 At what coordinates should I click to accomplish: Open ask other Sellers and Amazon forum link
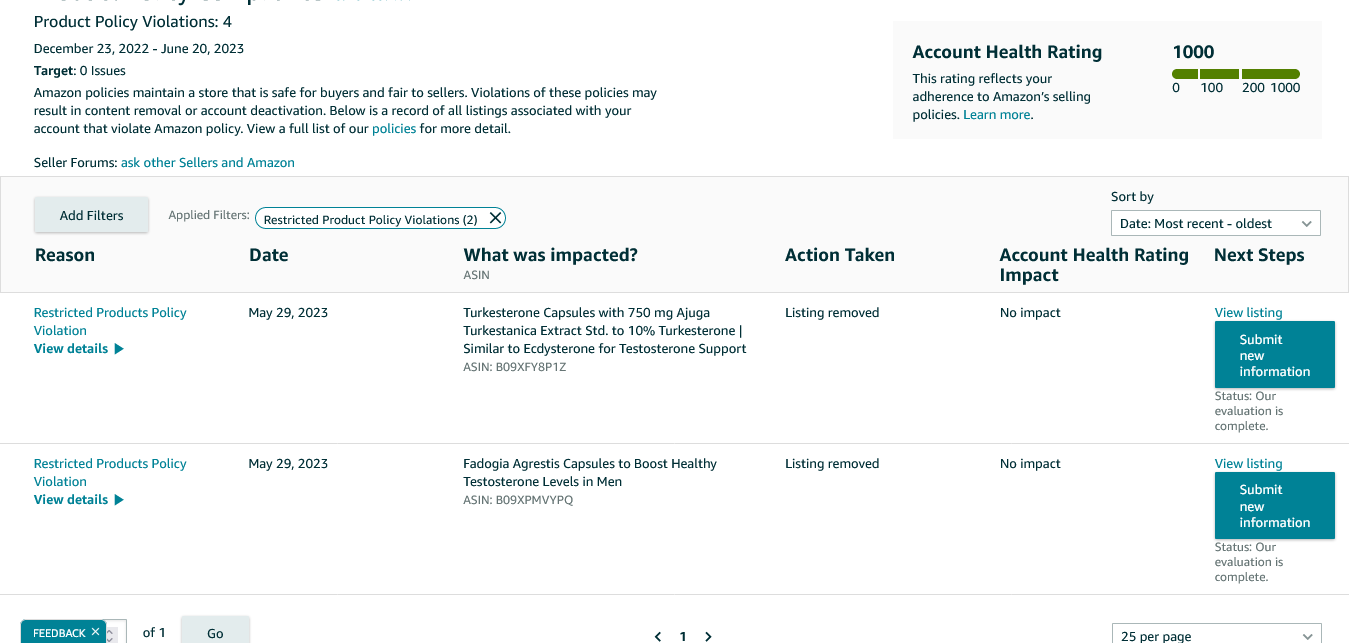[208, 162]
